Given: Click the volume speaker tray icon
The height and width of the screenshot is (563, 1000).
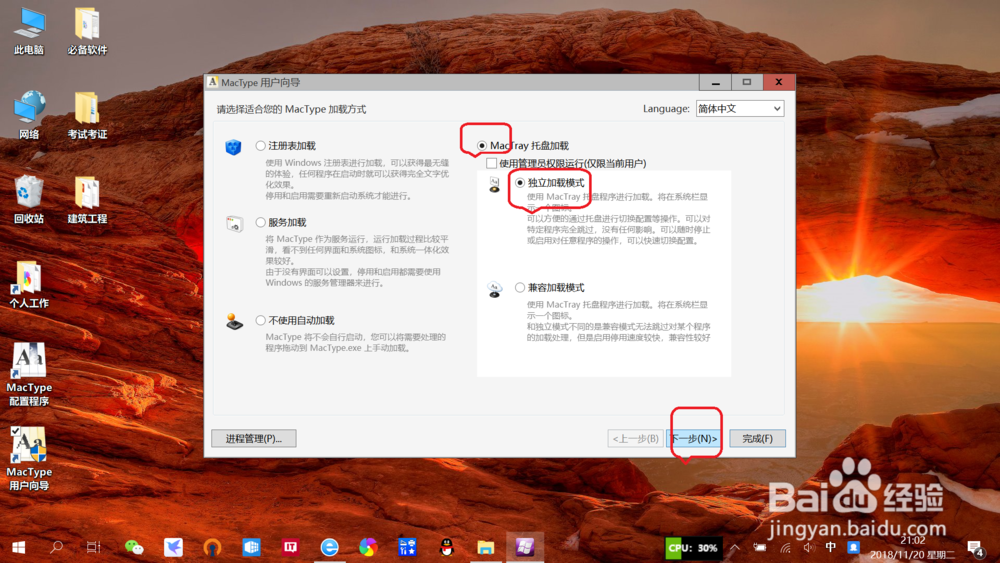Looking at the screenshot, I should pyautogui.click(x=809, y=547).
